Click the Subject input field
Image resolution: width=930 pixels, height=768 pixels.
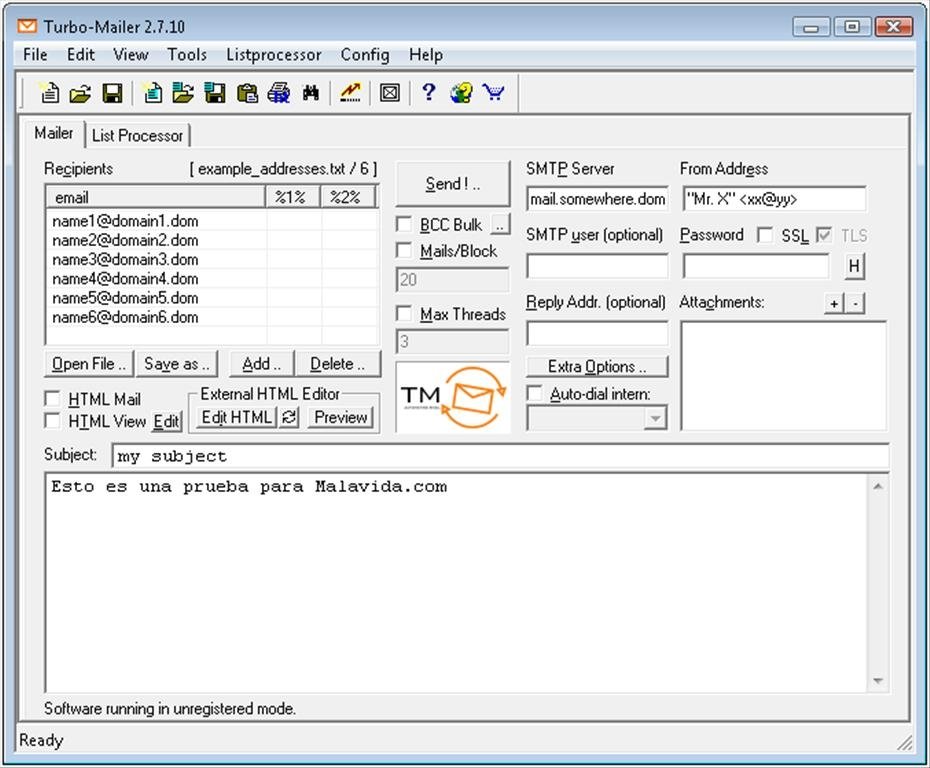click(x=500, y=456)
